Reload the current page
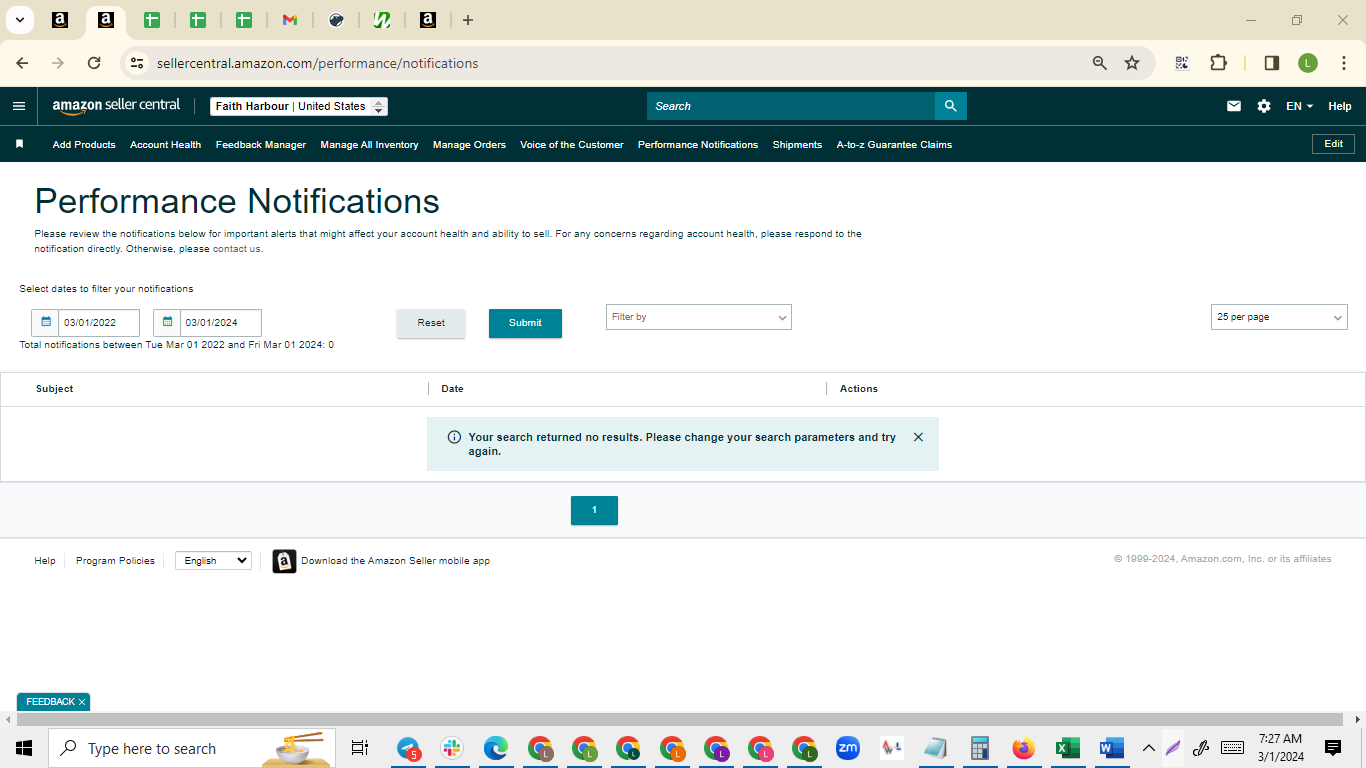Image resolution: width=1366 pixels, height=768 pixels. click(x=94, y=63)
